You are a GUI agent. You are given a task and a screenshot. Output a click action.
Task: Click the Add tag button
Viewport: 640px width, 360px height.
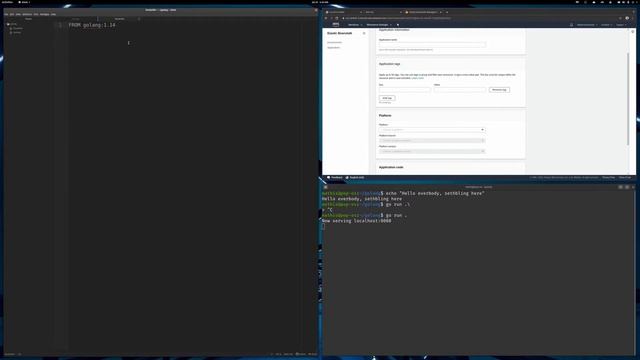(x=387, y=98)
